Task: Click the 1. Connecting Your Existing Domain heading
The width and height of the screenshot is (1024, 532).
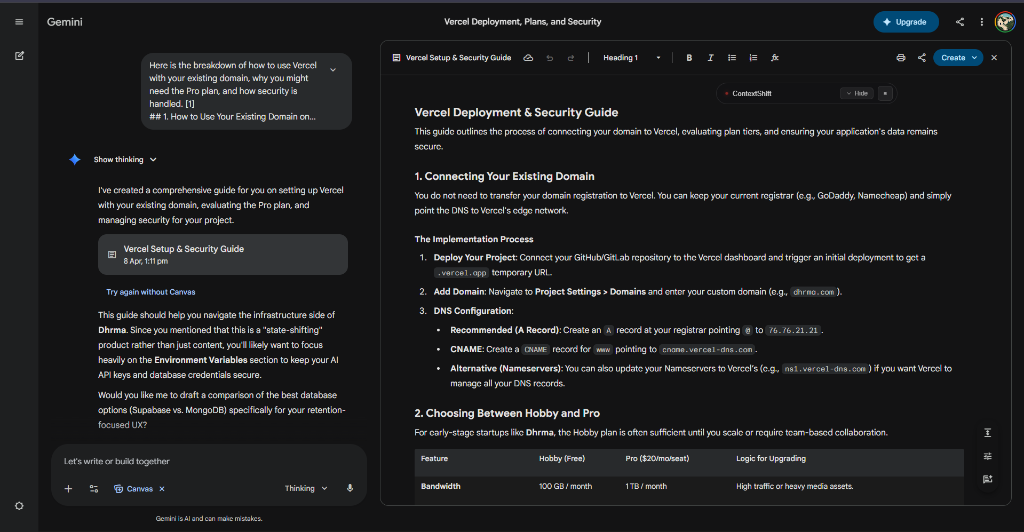Action: (504, 176)
